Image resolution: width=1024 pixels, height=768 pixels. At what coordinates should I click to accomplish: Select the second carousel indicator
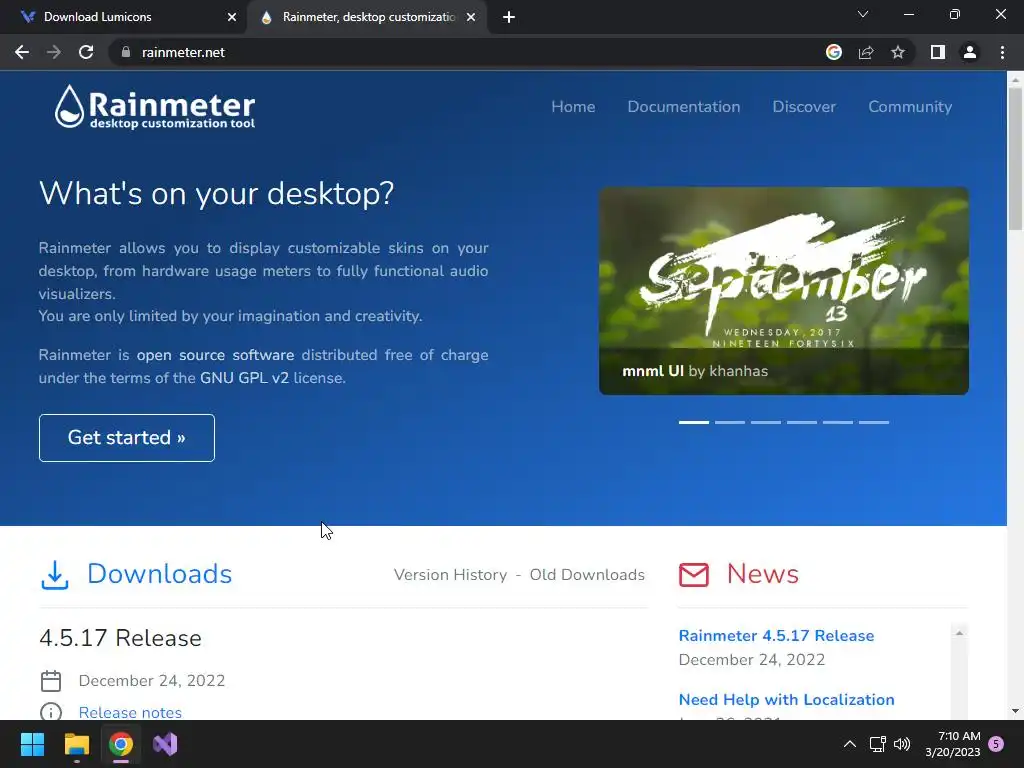pos(729,423)
